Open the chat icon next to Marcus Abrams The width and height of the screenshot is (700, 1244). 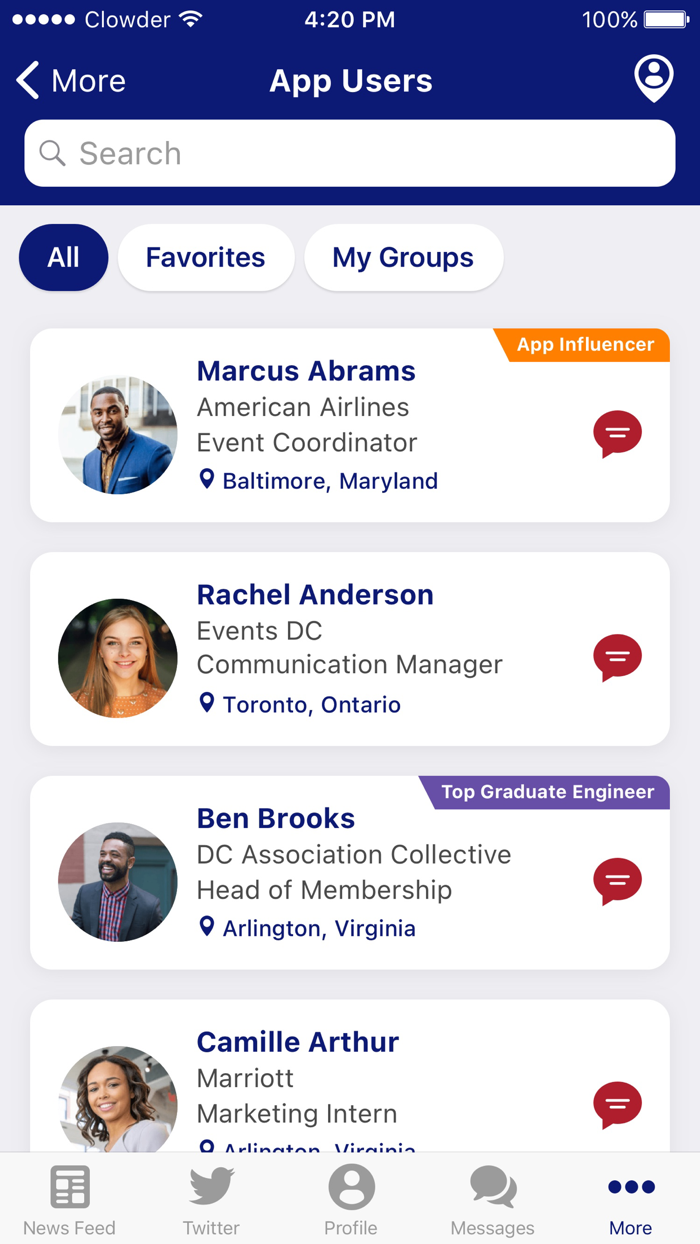click(617, 434)
